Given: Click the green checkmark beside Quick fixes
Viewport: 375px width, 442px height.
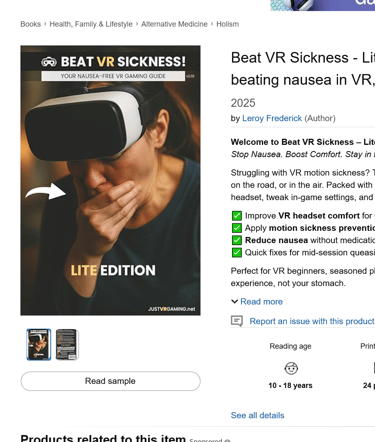Looking at the screenshot, I should [237, 253].
